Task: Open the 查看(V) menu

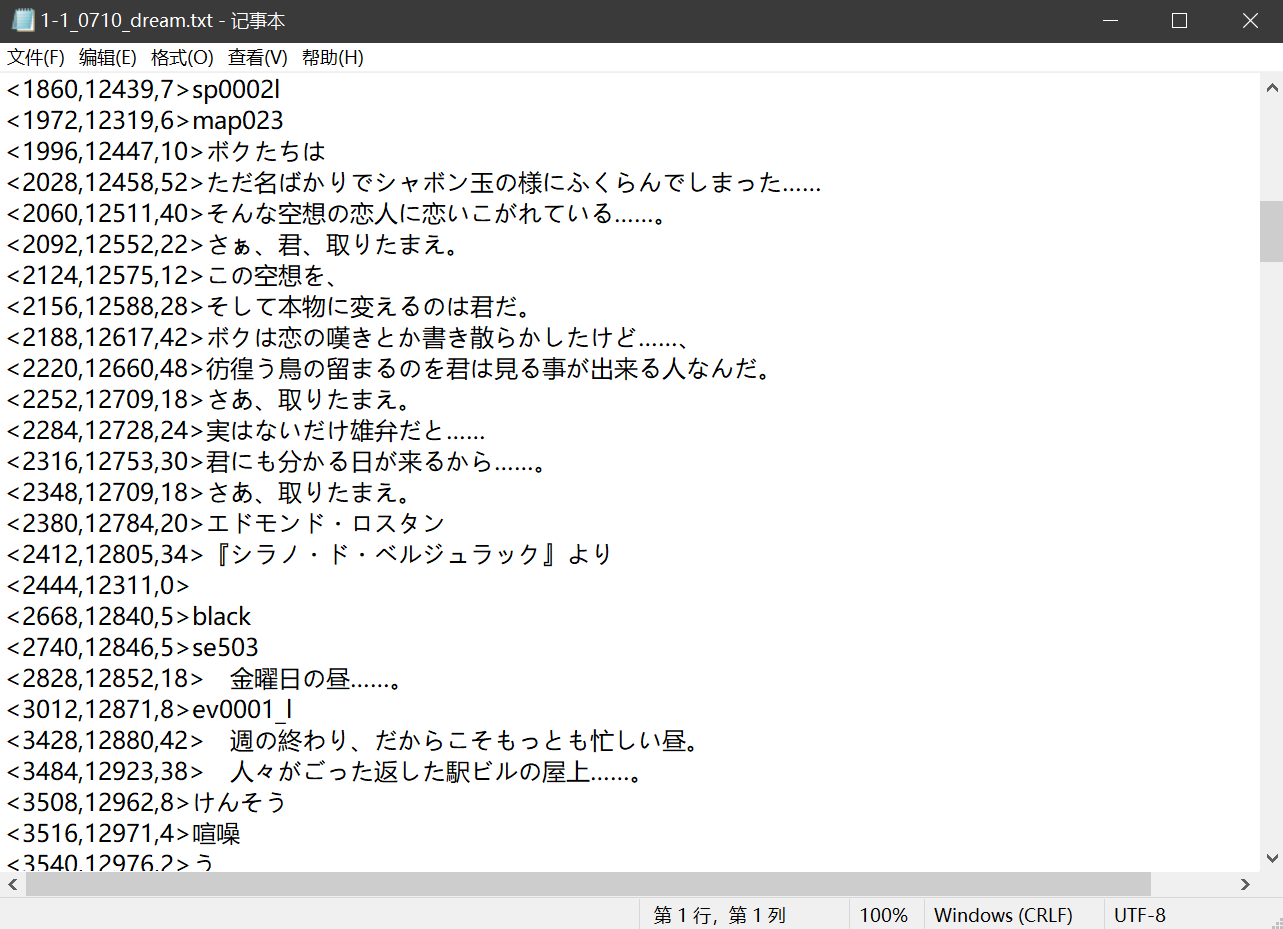Action: [x=257, y=58]
